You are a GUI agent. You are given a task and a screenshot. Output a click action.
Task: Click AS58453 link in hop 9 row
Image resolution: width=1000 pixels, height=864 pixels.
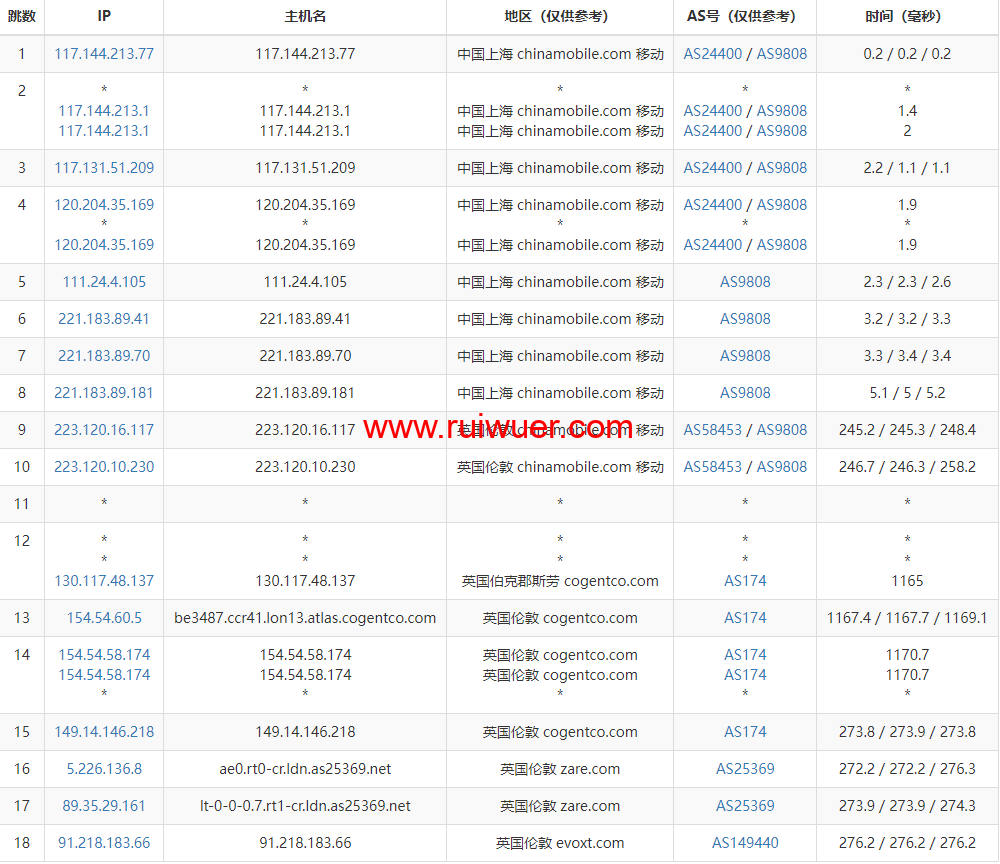[713, 430]
